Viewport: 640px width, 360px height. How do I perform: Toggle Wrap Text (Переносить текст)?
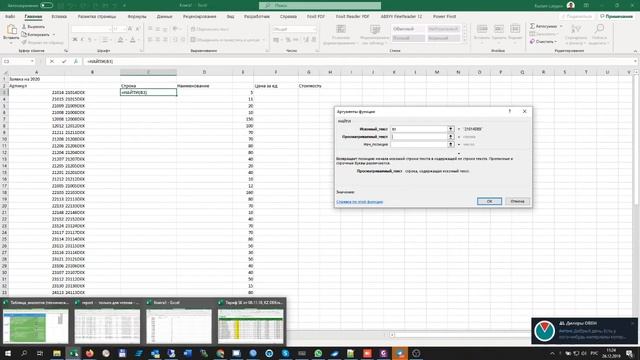tap(210, 29)
